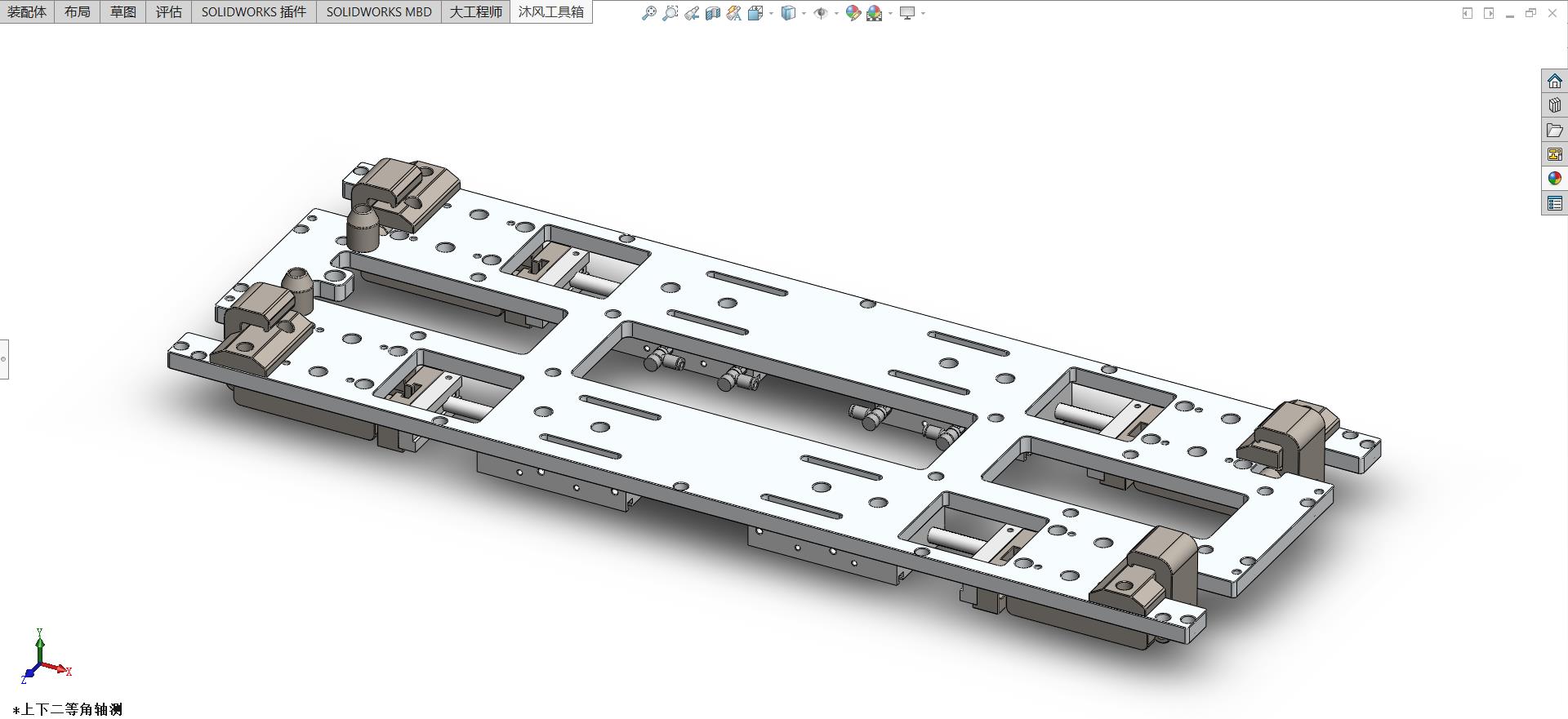Expand the Display Style dropdown arrow

(804, 13)
